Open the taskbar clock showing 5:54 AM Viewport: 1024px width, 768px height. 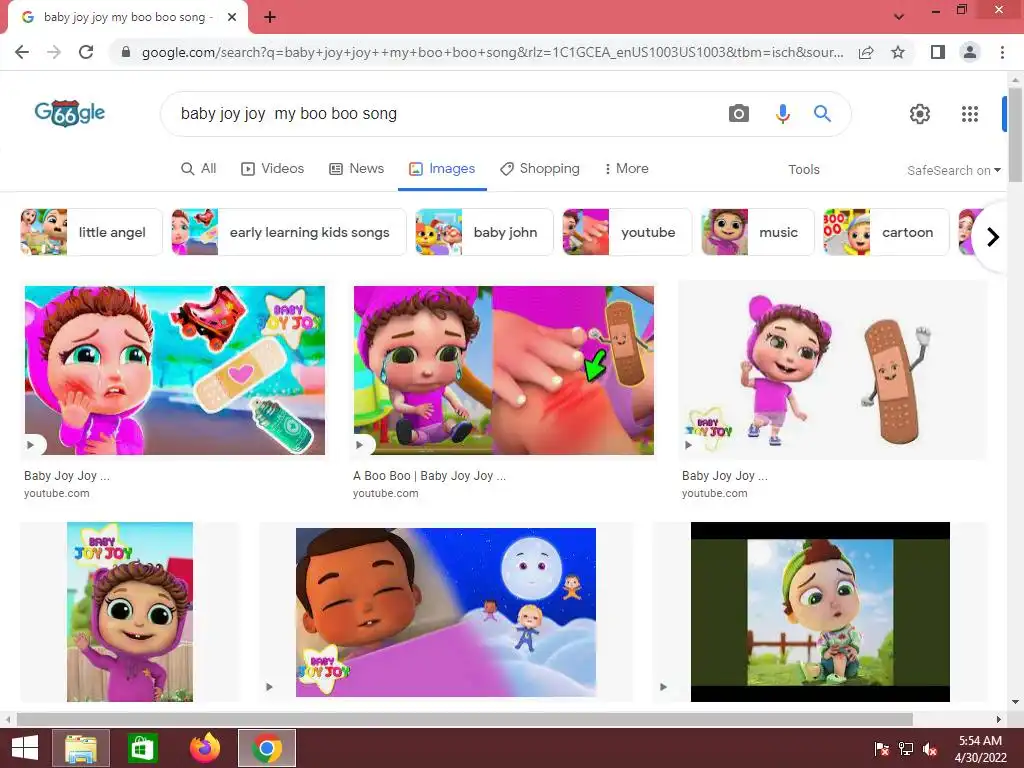coord(980,749)
